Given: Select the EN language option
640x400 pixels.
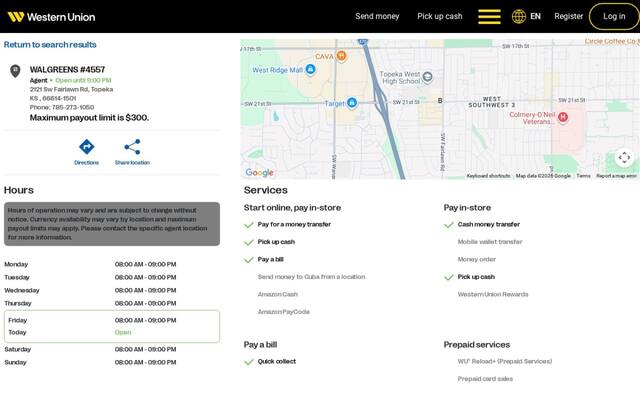Looking at the screenshot, I should point(536,16).
